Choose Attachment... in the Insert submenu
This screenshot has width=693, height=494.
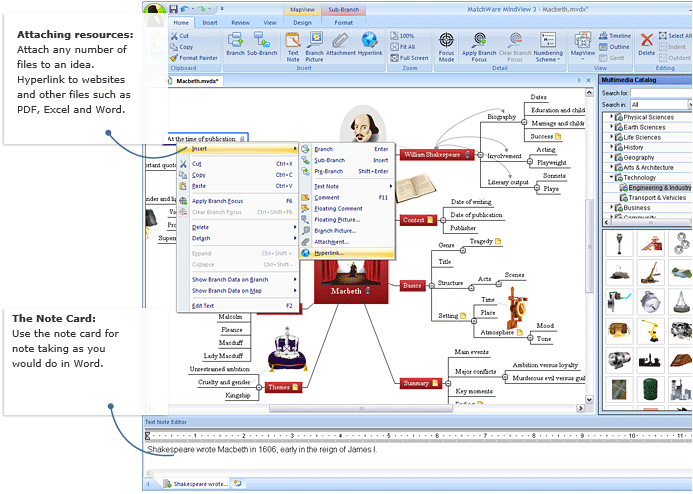(347, 242)
